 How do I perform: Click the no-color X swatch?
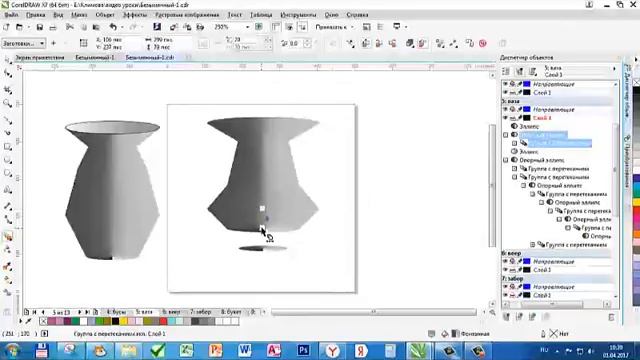(43, 322)
